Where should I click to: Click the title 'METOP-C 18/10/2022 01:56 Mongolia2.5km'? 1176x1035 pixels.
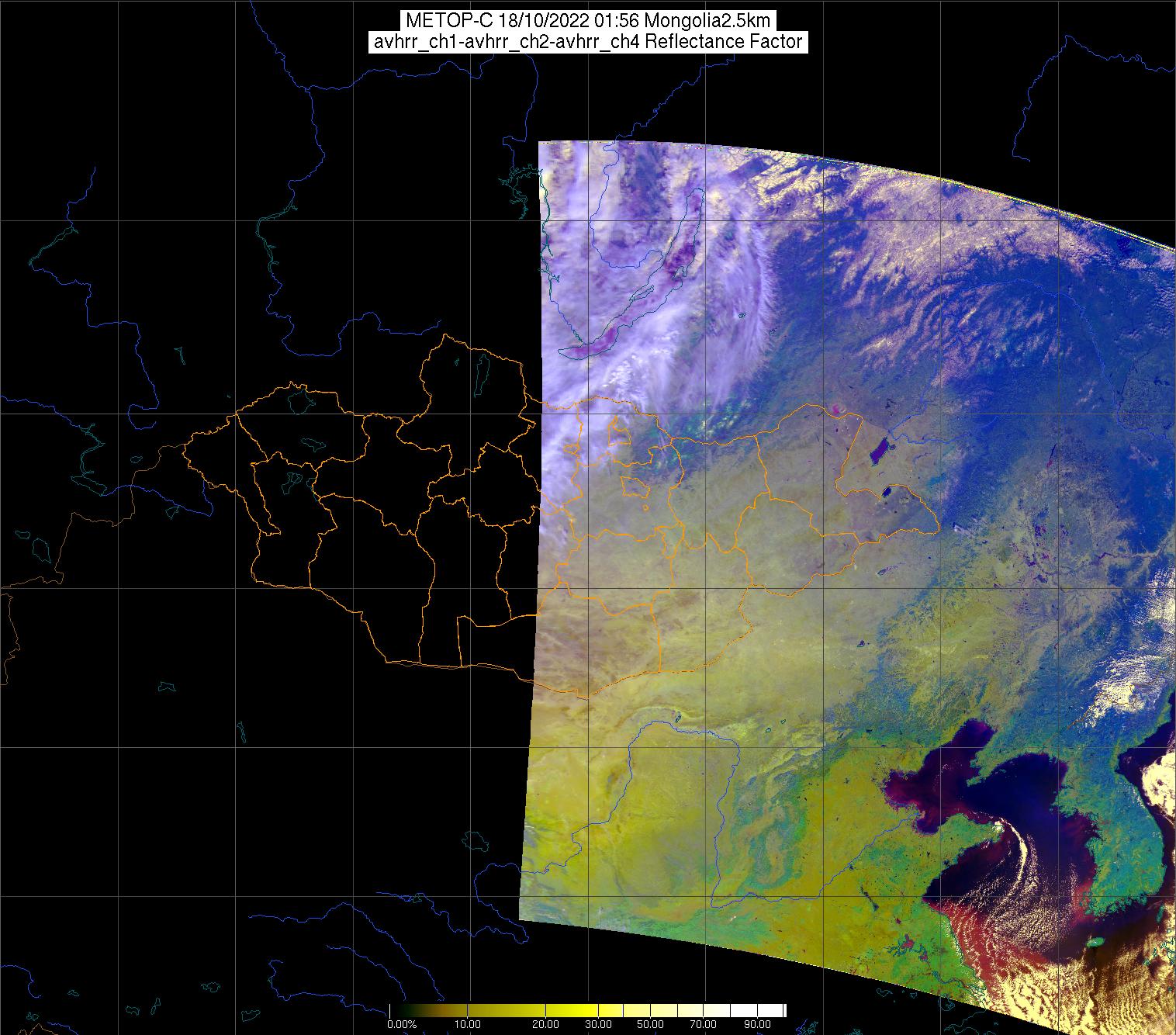588,21
